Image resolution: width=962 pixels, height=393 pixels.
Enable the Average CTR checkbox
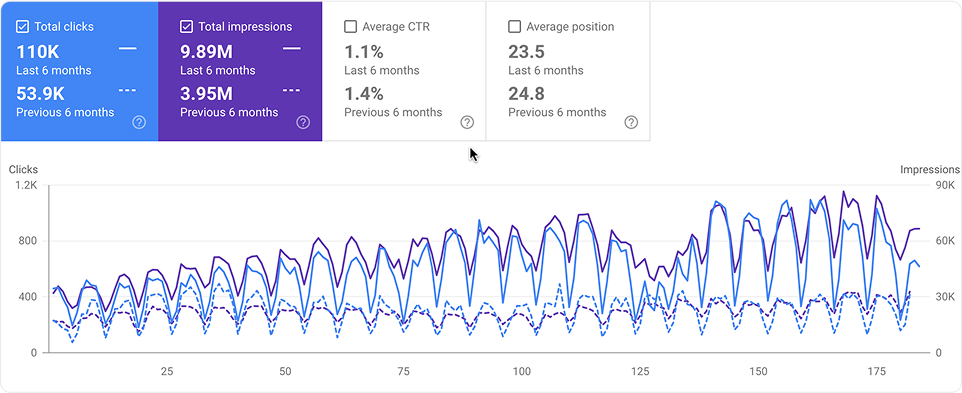(x=350, y=26)
